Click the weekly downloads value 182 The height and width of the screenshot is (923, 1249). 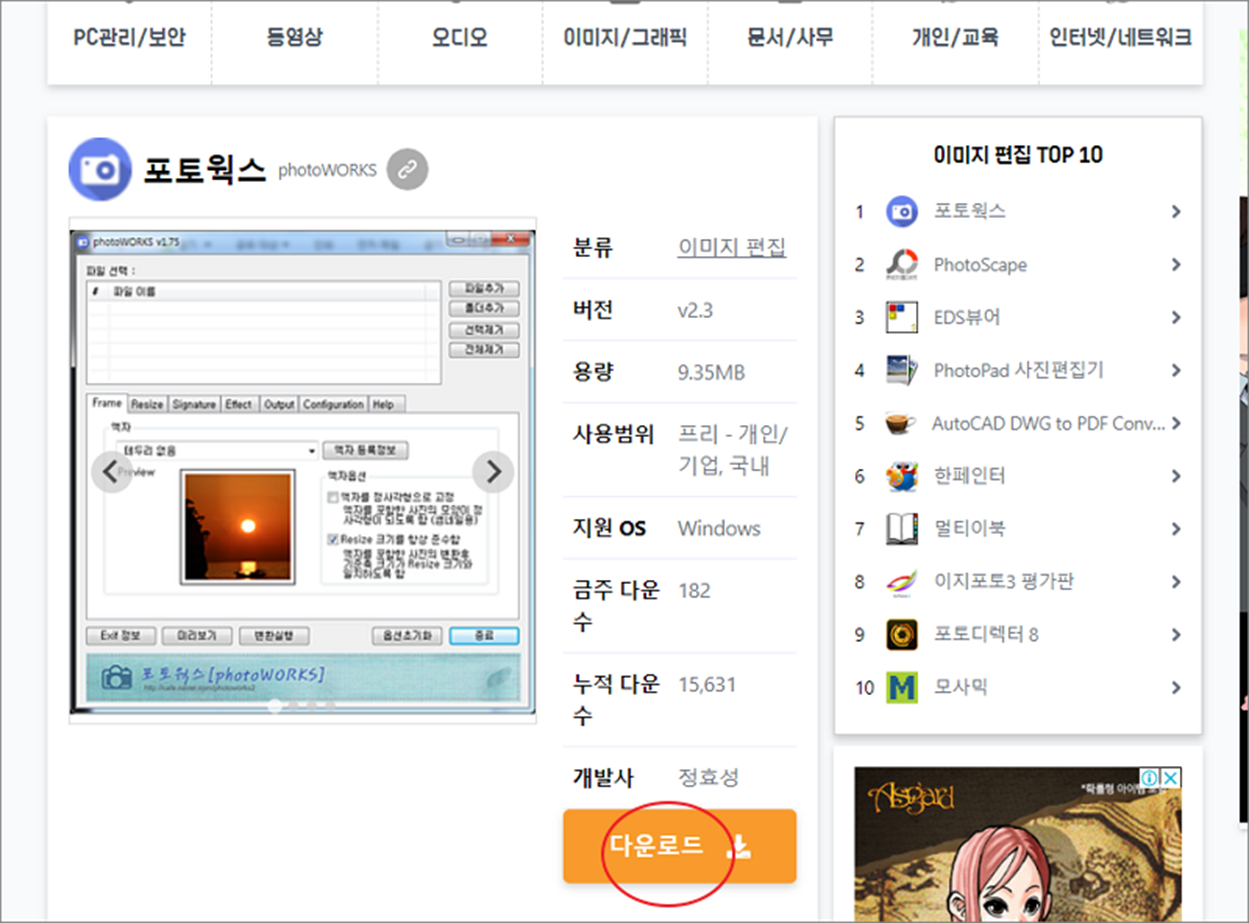694,590
